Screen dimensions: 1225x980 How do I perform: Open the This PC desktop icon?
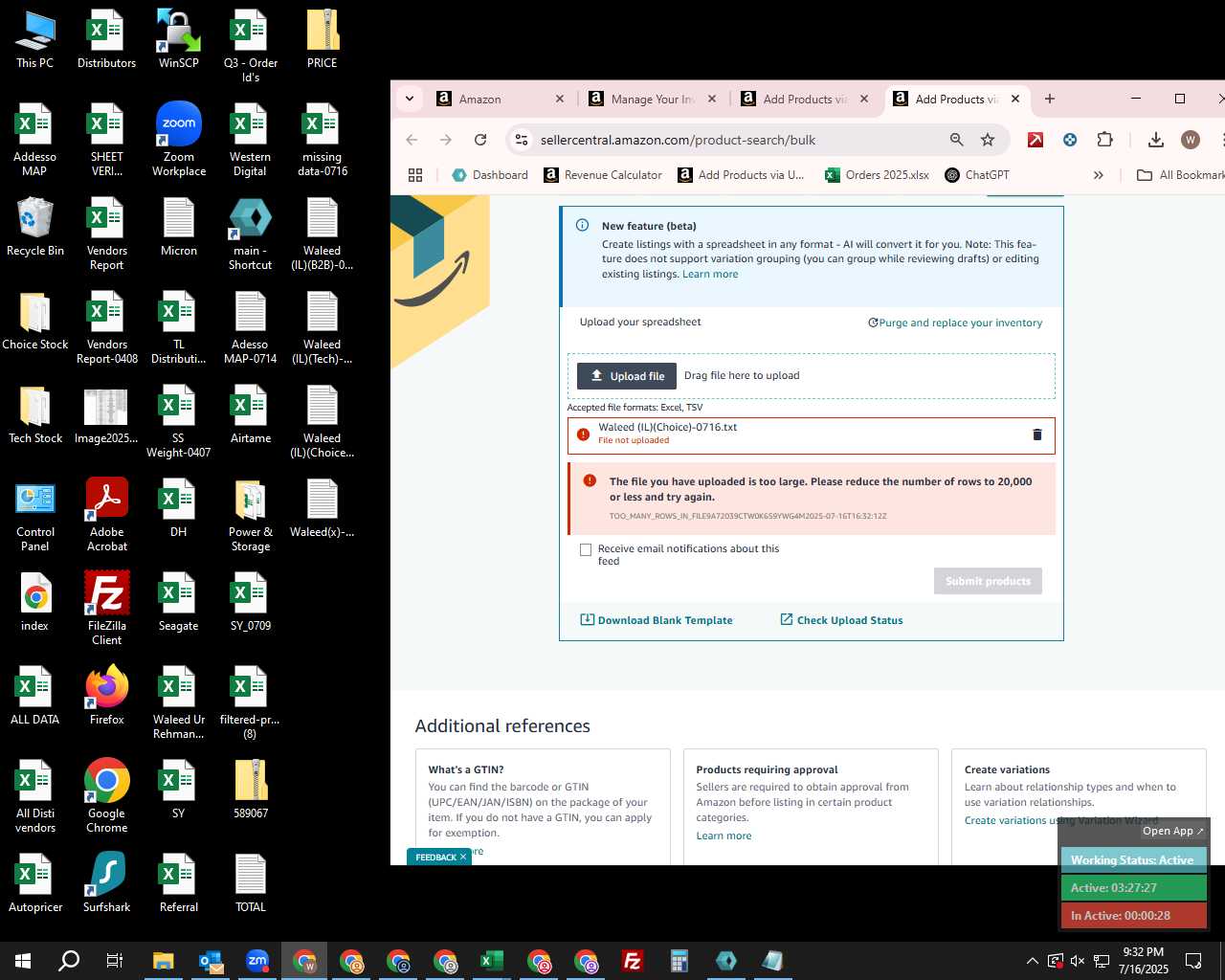[35, 39]
